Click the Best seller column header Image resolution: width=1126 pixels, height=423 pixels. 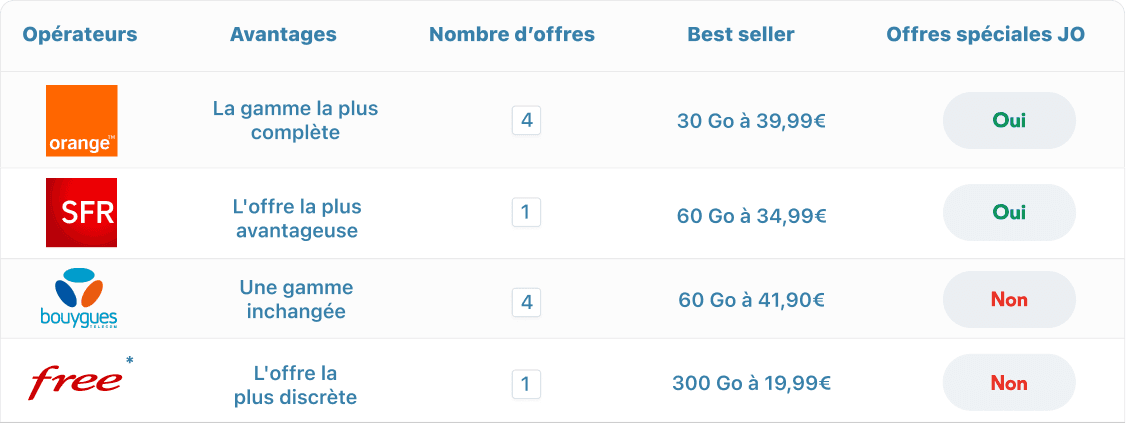coord(741,35)
